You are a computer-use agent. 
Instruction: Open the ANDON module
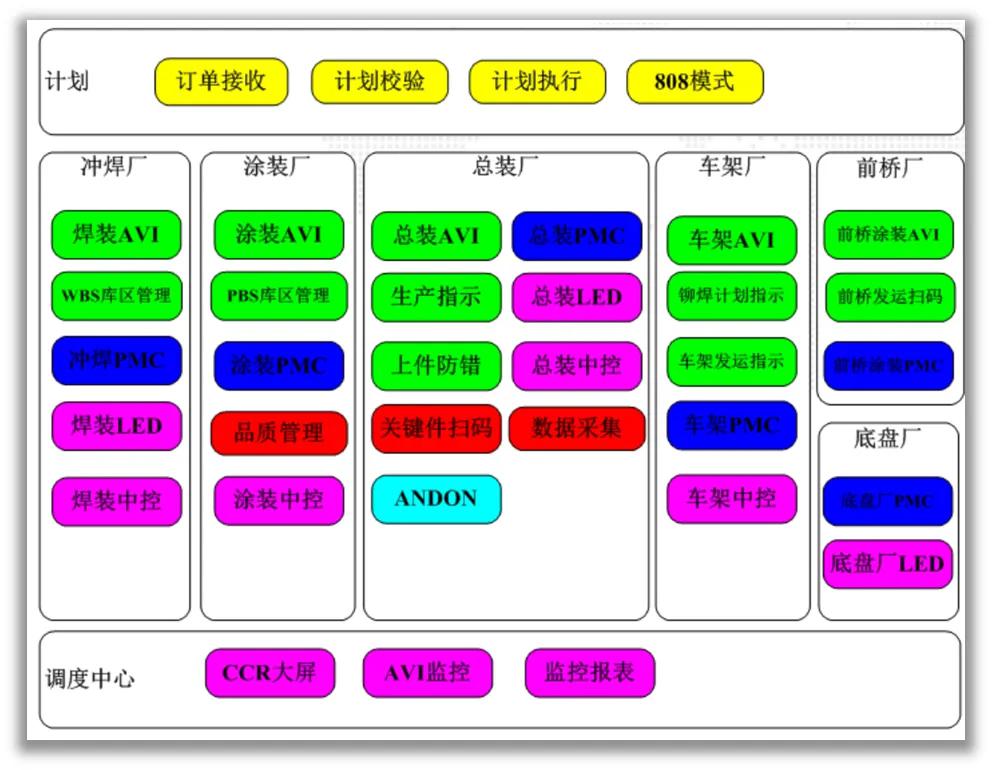pyautogui.click(x=436, y=497)
